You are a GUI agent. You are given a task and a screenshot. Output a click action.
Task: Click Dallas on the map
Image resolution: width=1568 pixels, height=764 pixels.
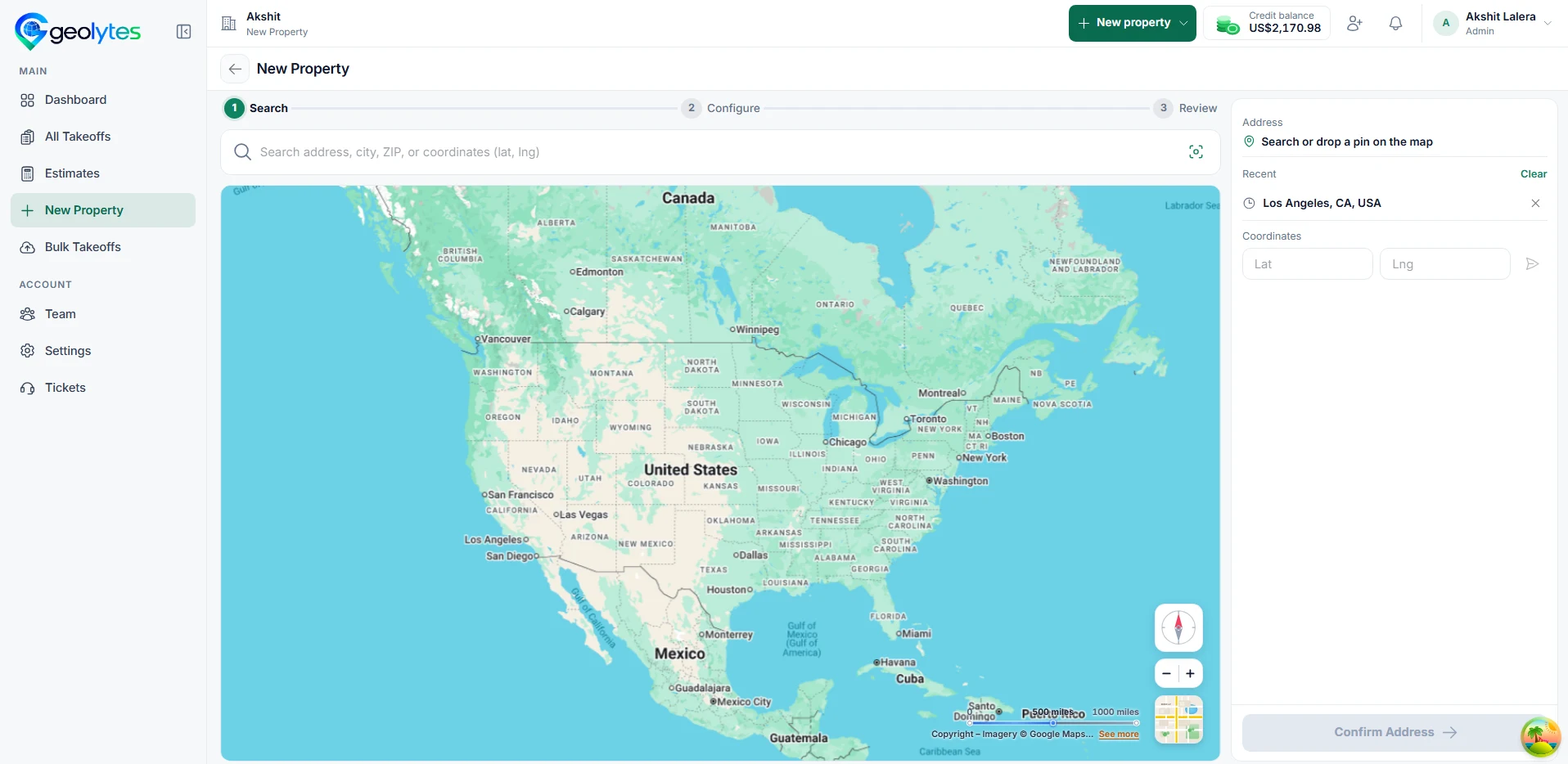(751, 555)
